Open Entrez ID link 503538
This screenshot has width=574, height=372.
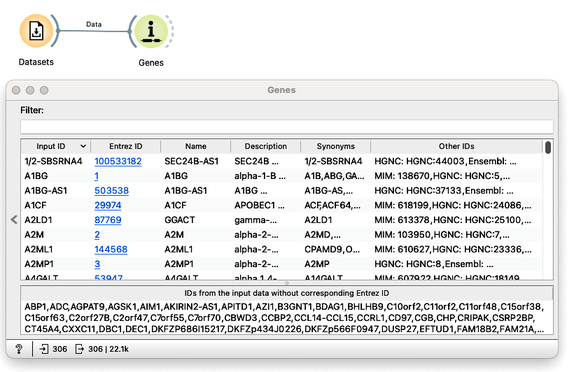(112, 191)
